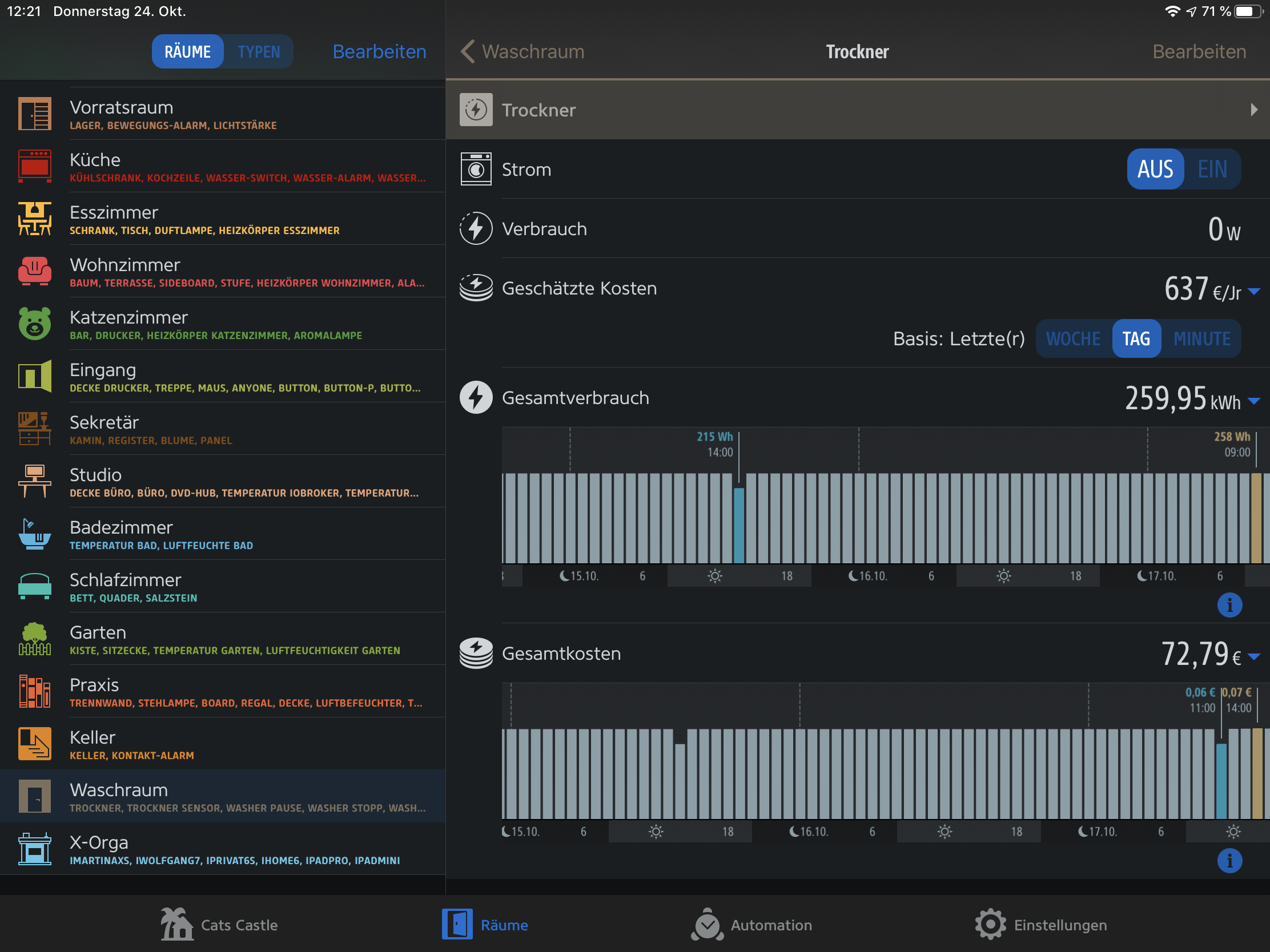Open the Gesamtverbrauch kWh dropdown arrow

(x=1254, y=401)
